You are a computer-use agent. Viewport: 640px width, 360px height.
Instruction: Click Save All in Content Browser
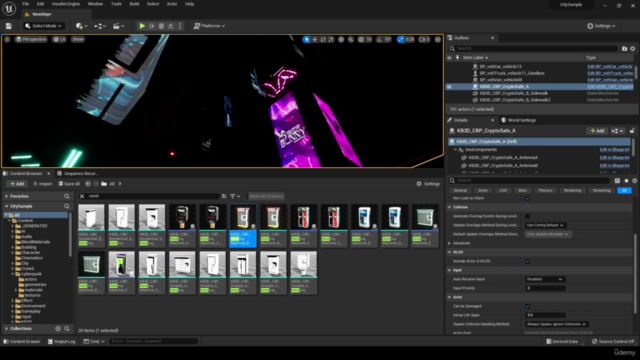click(x=69, y=184)
